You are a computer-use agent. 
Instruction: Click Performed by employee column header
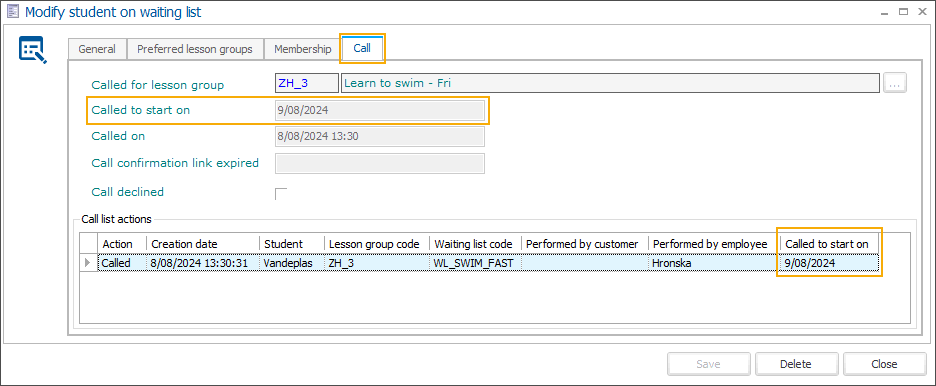coord(714,244)
